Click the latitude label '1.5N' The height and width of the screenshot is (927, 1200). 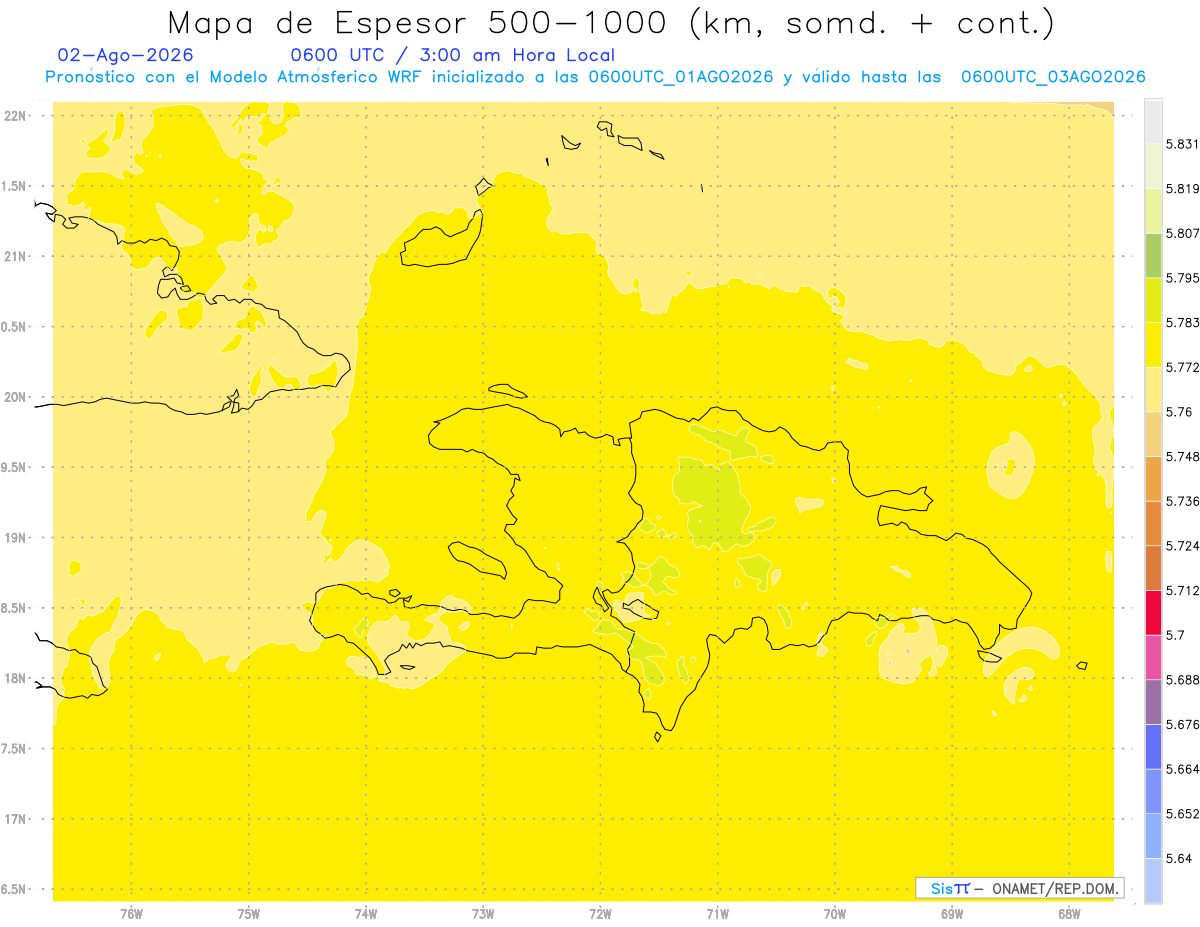[14, 187]
